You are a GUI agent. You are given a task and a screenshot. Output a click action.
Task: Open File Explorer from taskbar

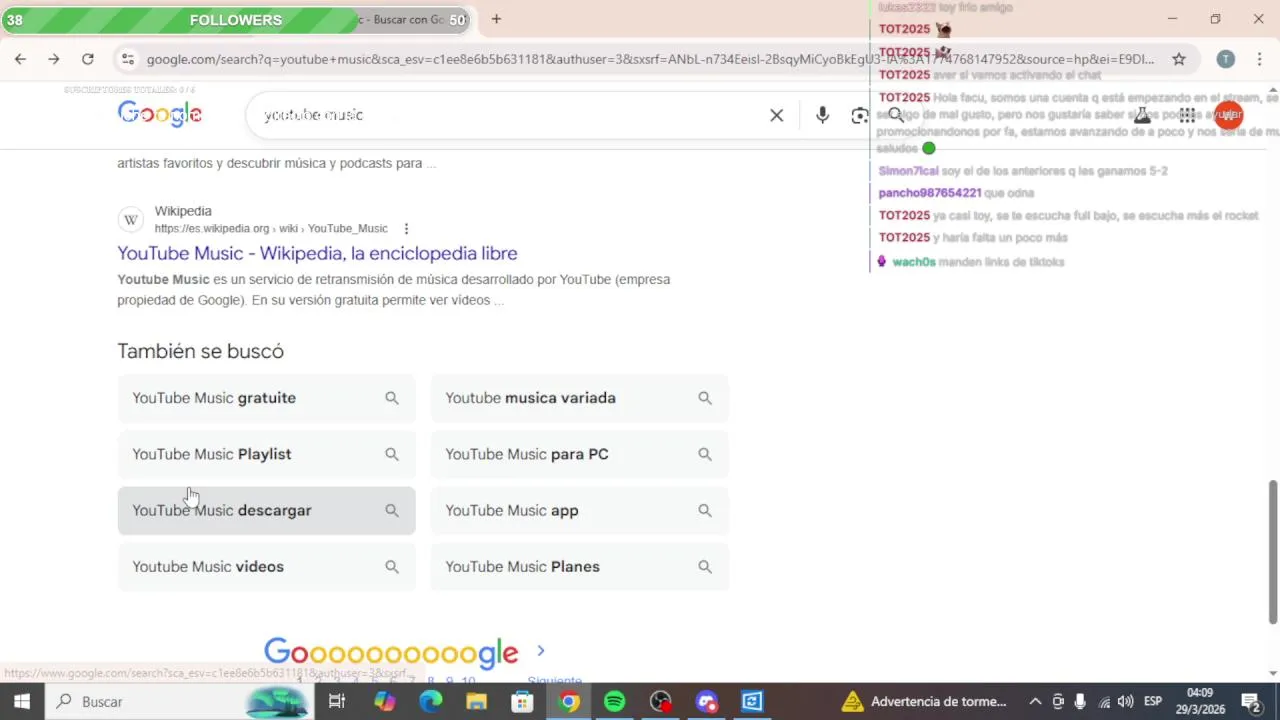pos(476,701)
